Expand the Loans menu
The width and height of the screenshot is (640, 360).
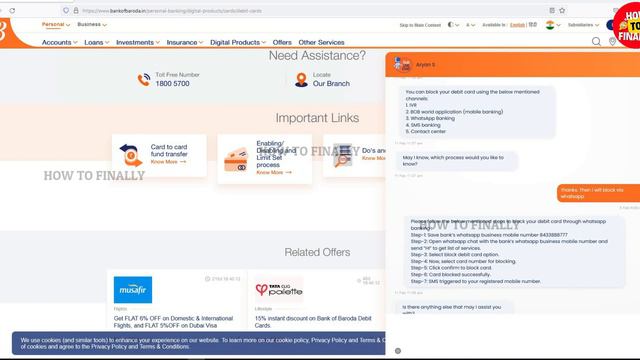[x=96, y=42]
